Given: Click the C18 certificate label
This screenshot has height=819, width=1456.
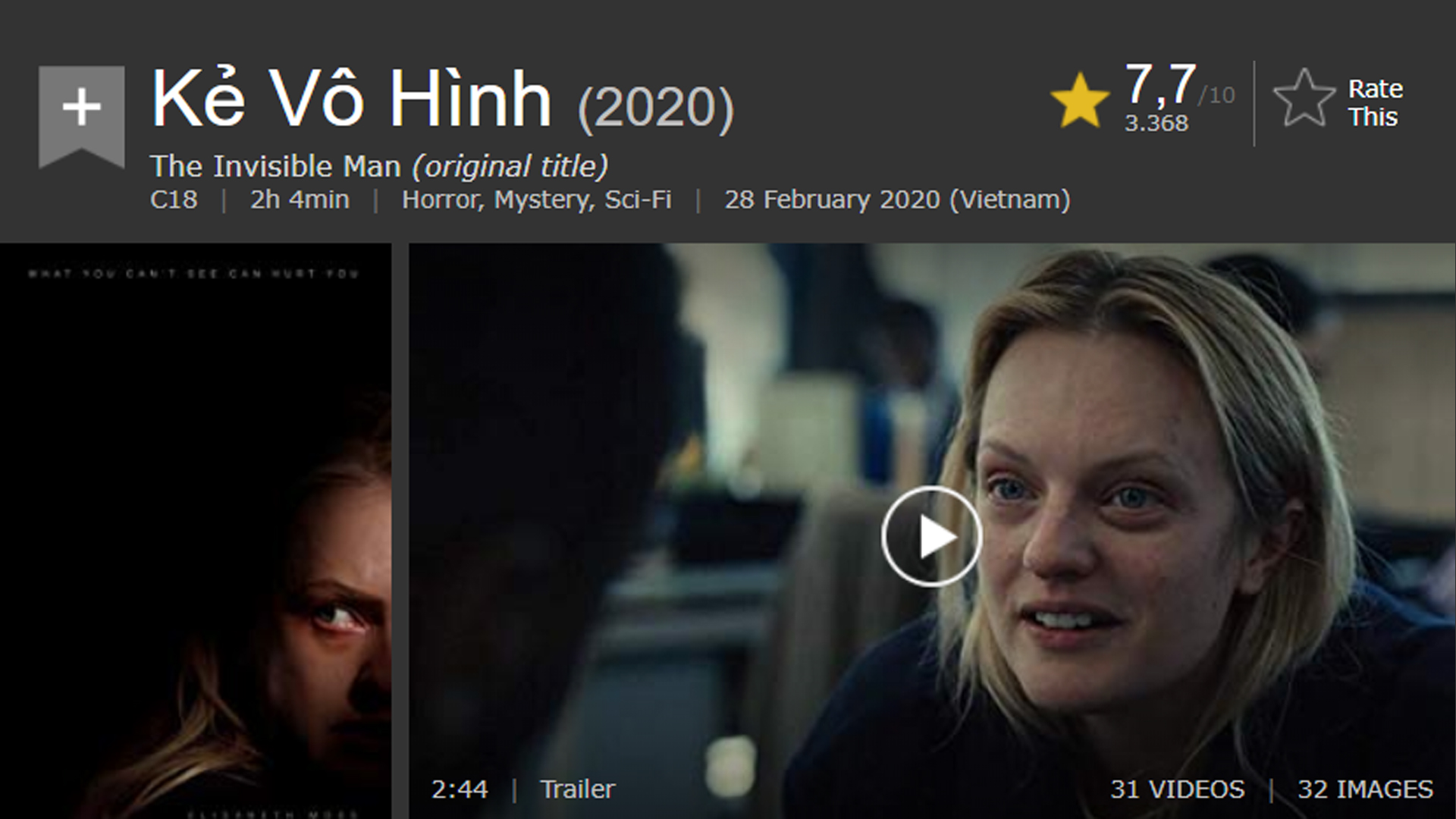Looking at the screenshot, I should pos(174,199).
